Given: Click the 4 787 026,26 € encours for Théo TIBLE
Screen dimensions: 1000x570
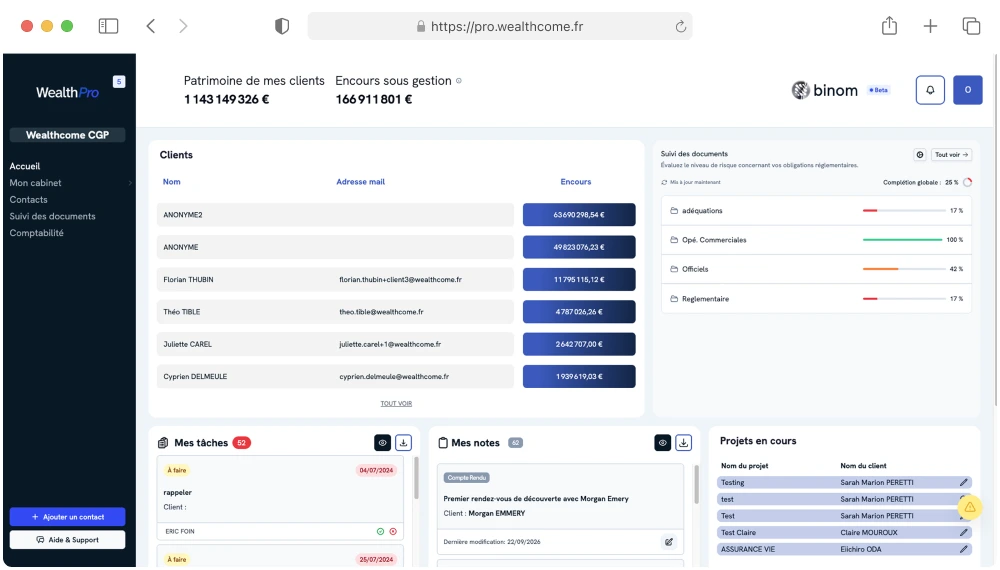Looking at the screenshot, I should 579,312.
